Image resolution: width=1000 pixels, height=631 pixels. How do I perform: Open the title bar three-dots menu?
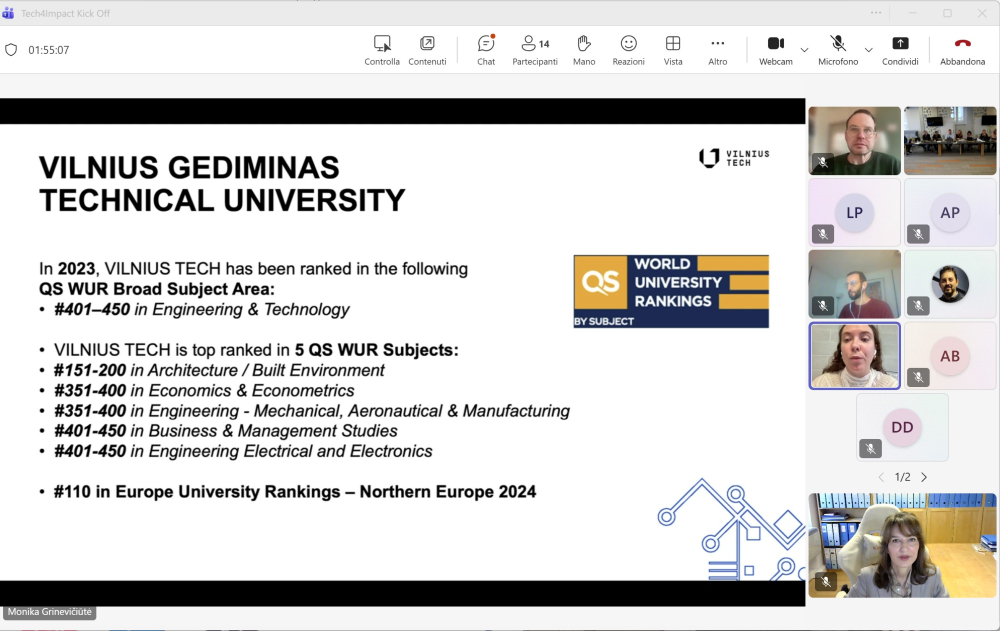pyautogui.click(x=876, y=13)
